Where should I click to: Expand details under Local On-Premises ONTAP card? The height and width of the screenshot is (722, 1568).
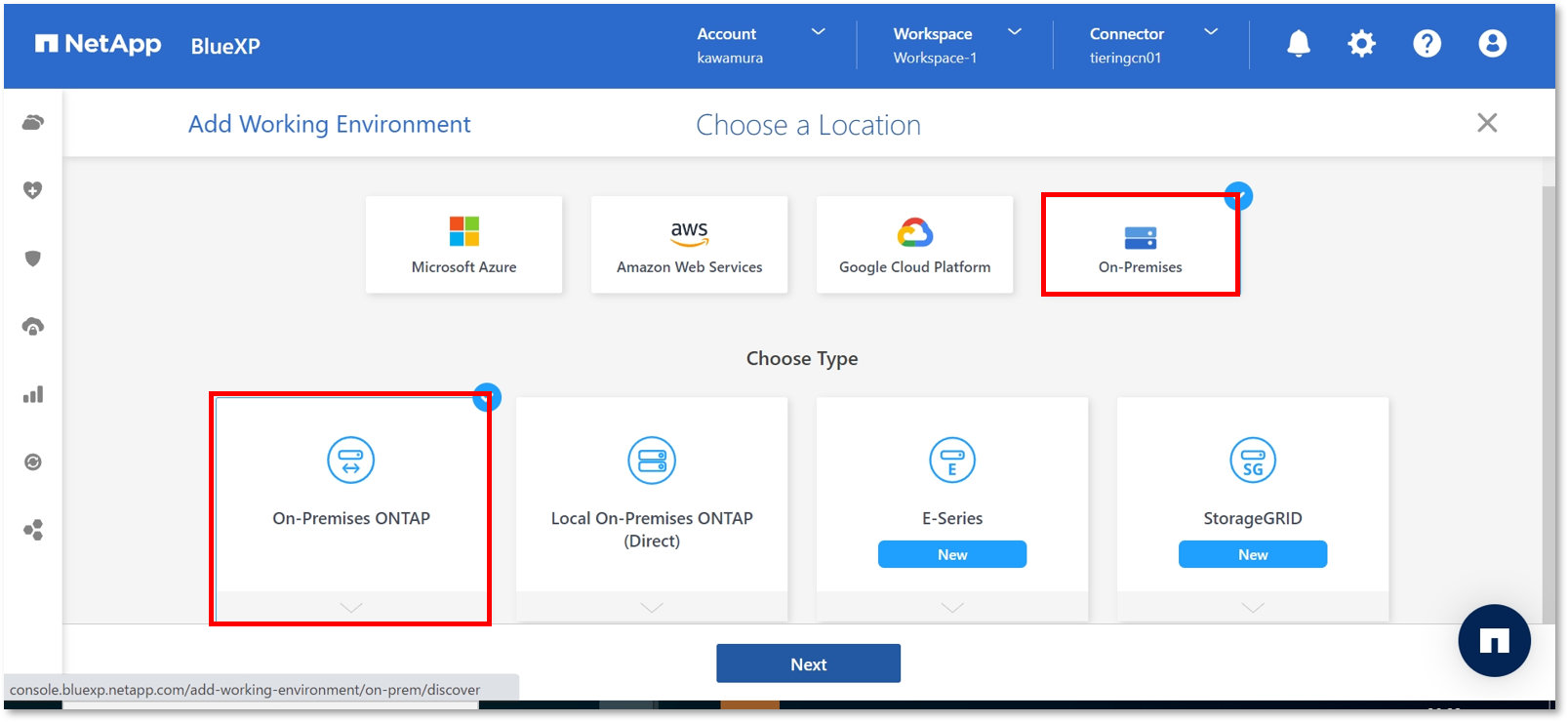[652, 607]
